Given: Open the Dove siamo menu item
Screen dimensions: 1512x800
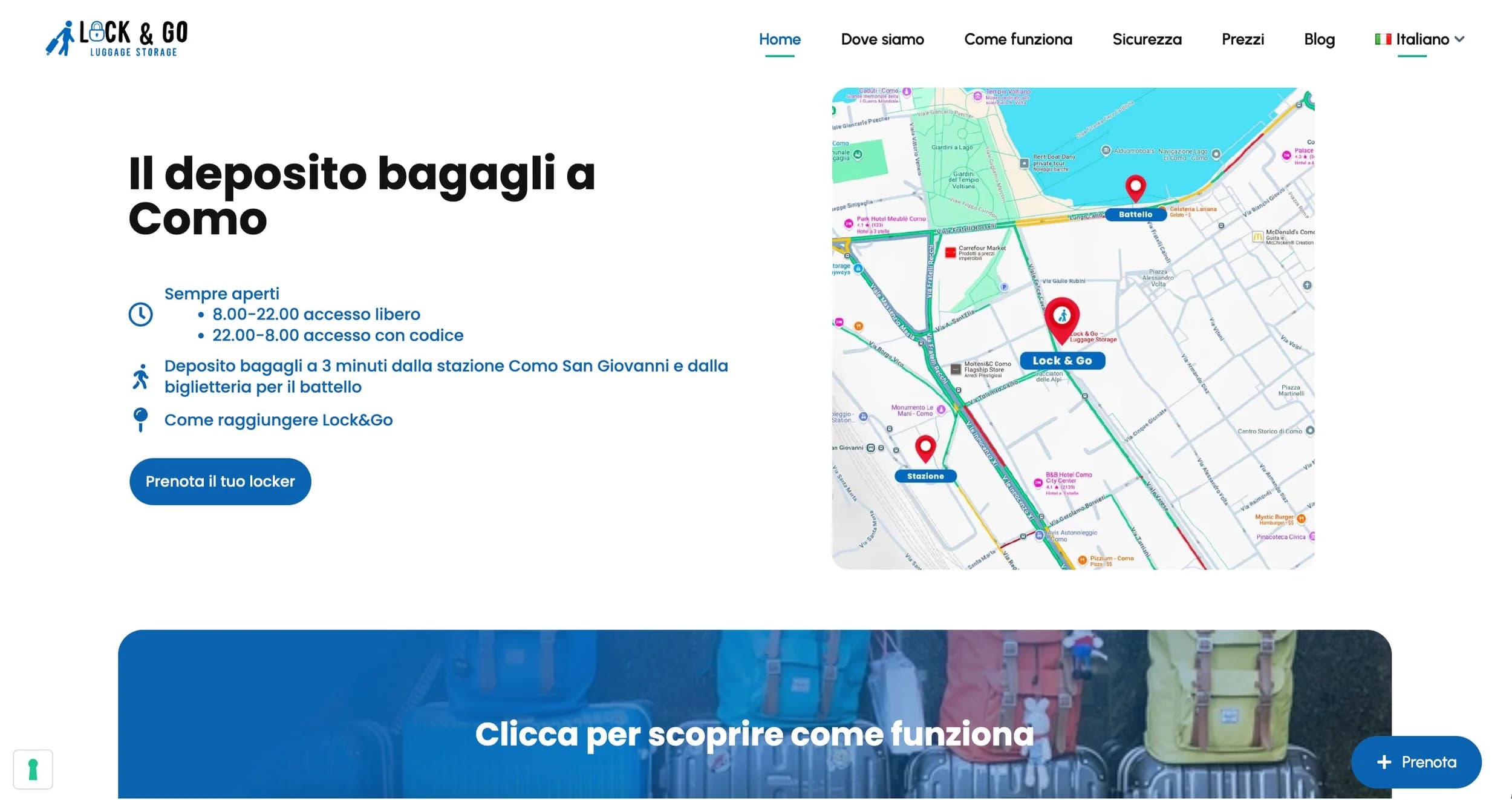Looking at the screenshot, I should [x=882, y=39].
